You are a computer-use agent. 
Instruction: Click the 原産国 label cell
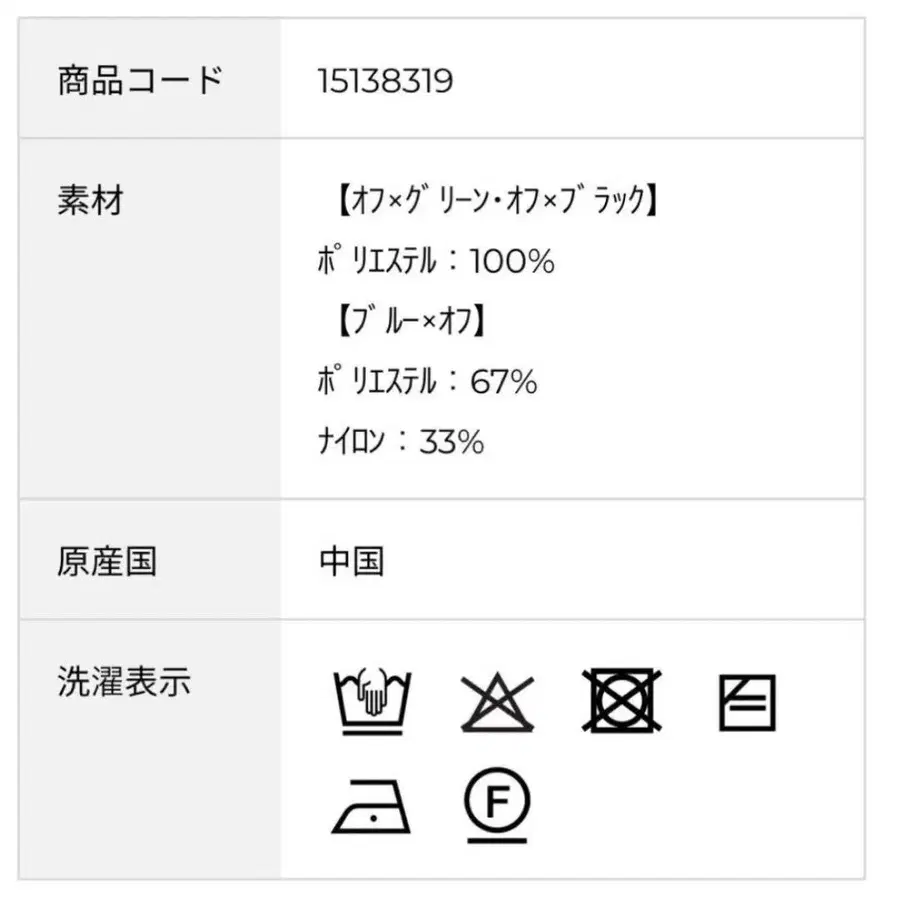click(x=107, y=561)
